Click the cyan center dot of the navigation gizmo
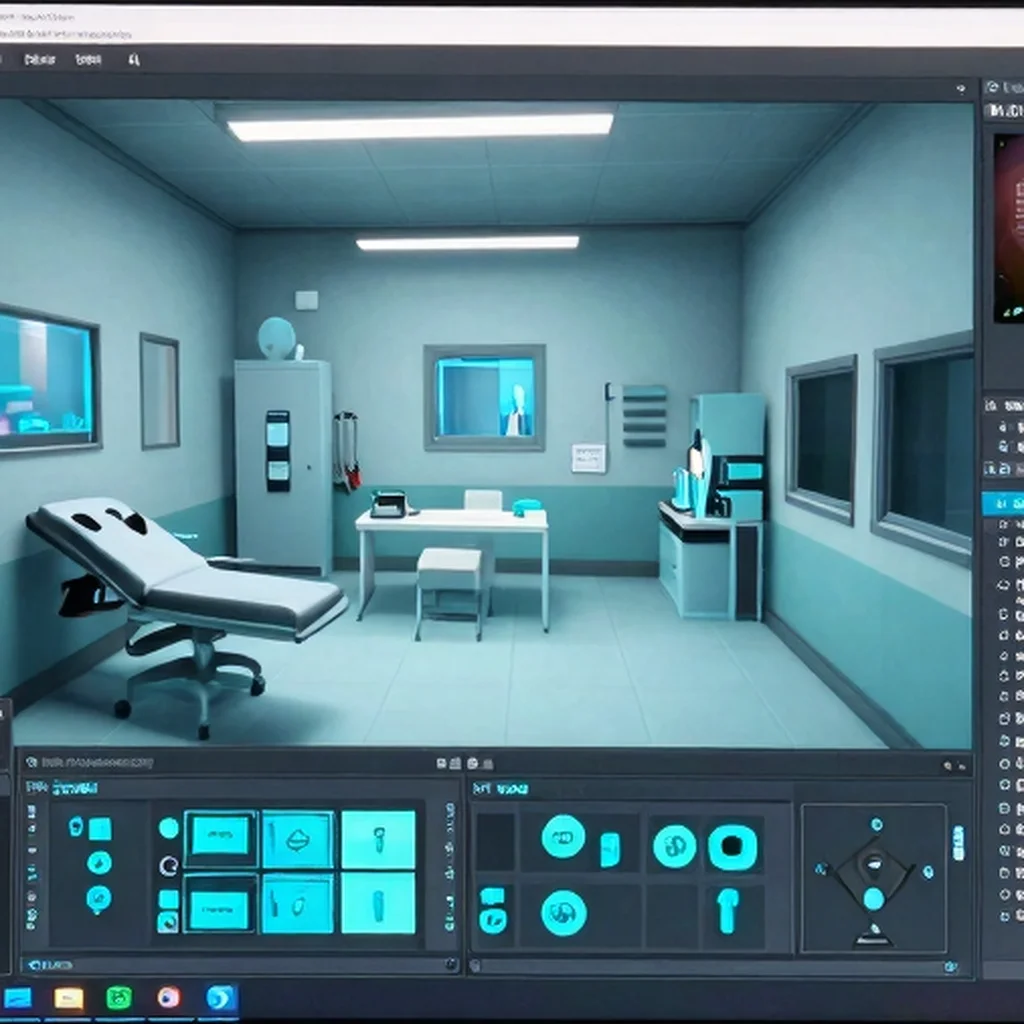The height and width of the screenshot is (1024, 1024). pos(874,899)
